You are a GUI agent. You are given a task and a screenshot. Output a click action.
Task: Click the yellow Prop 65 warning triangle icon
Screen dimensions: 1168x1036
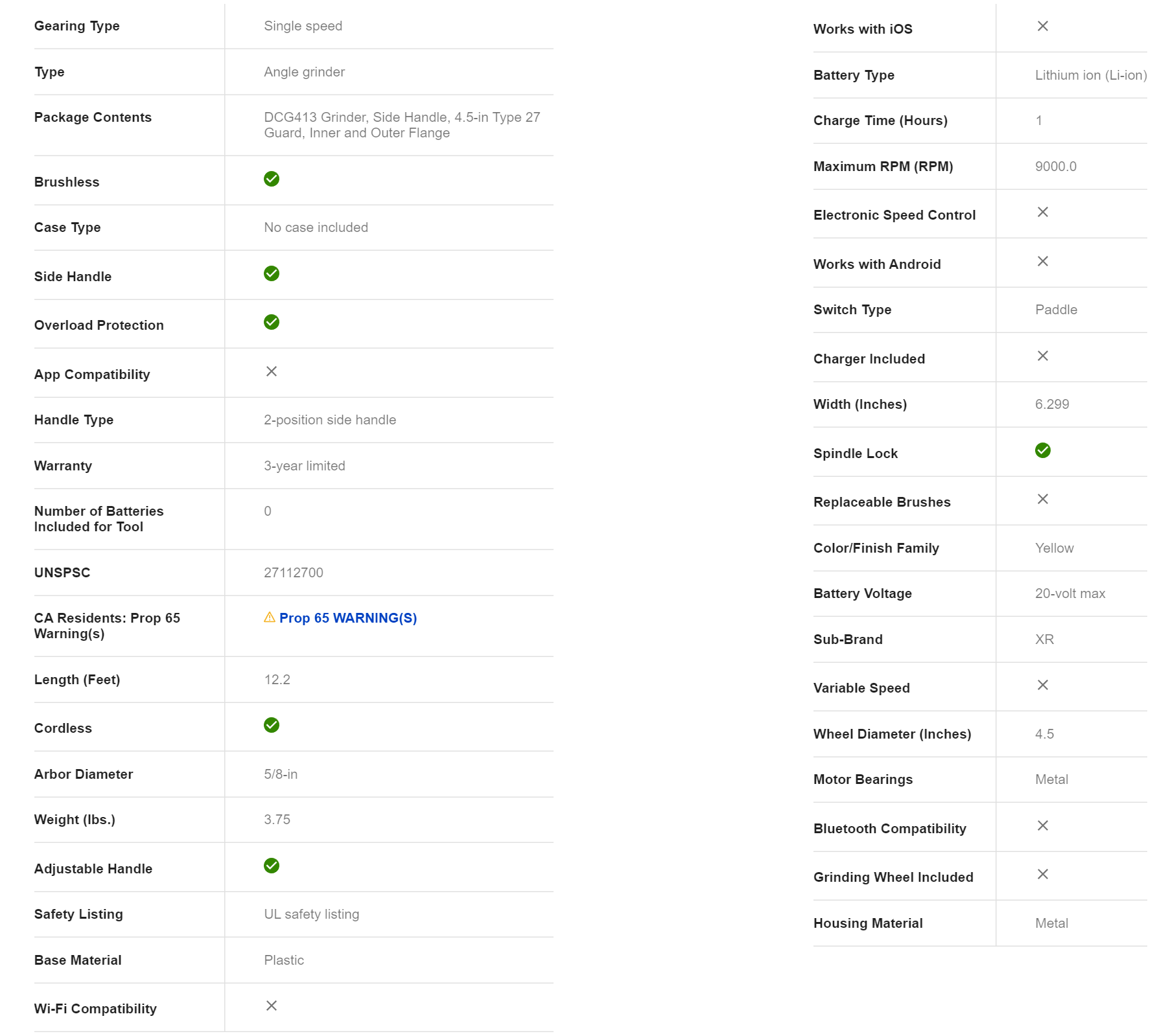coord(270,617)
